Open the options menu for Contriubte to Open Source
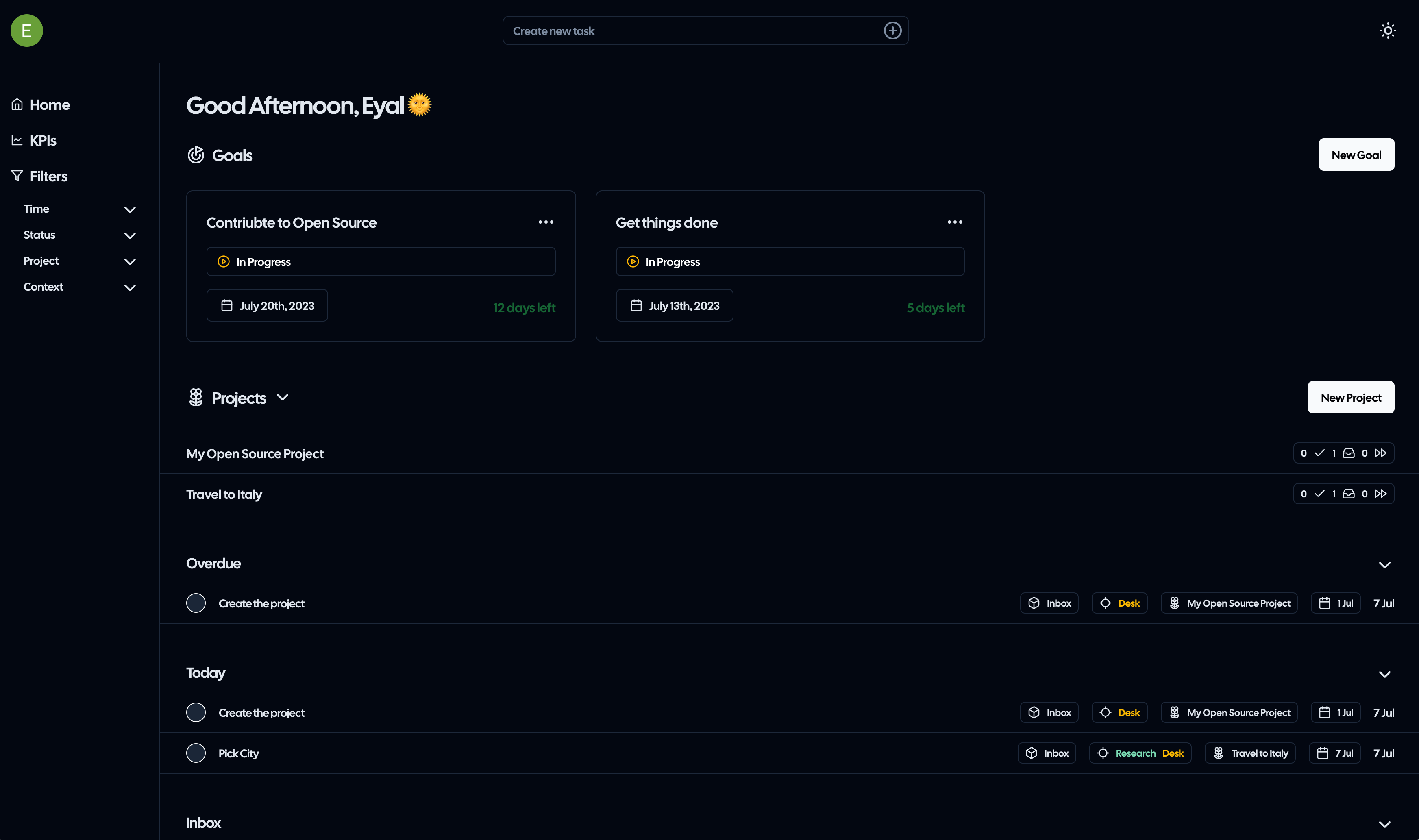 coord(546,221)
